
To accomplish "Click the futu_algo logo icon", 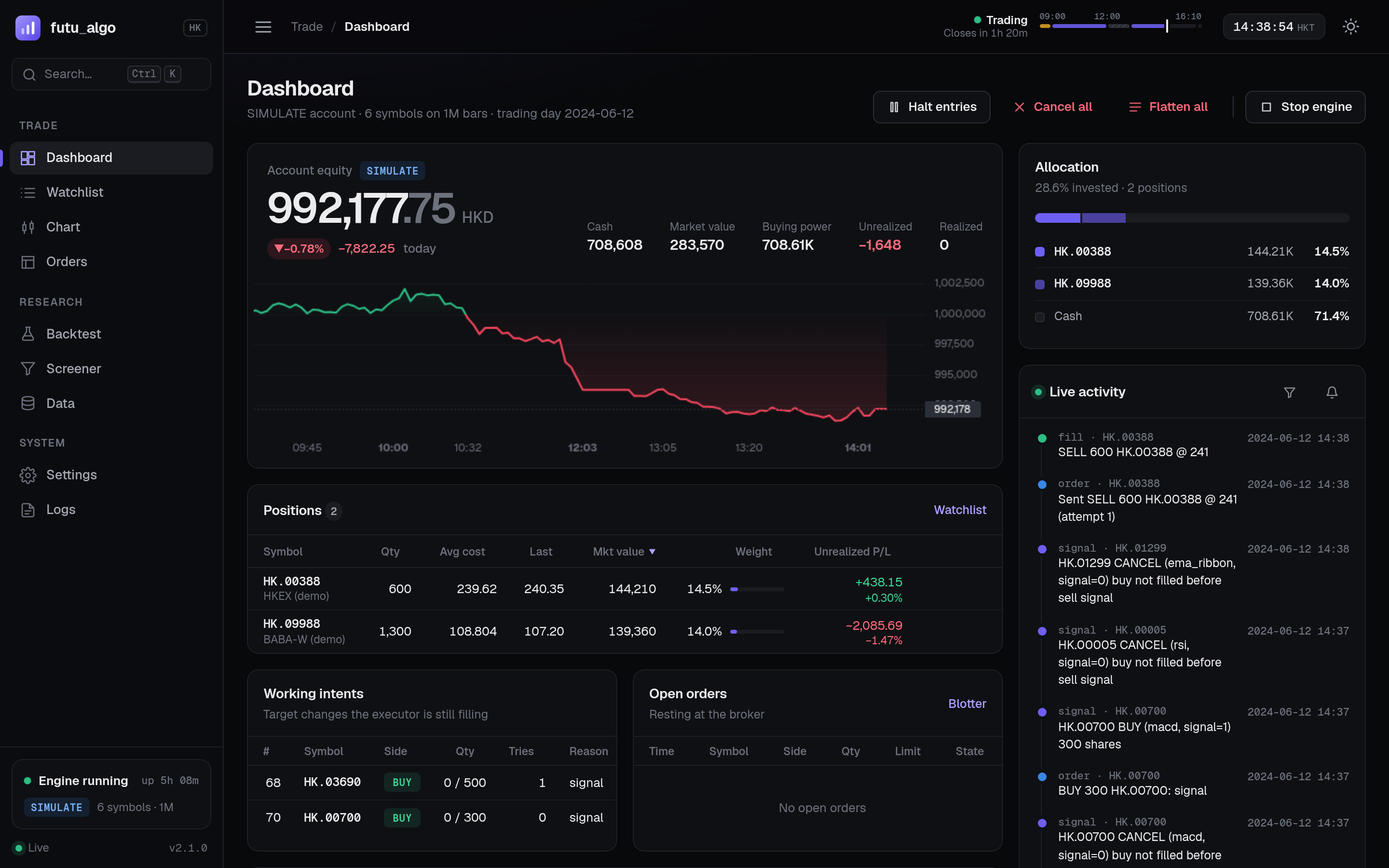I will pyautogui.click(x=27, y=27).
